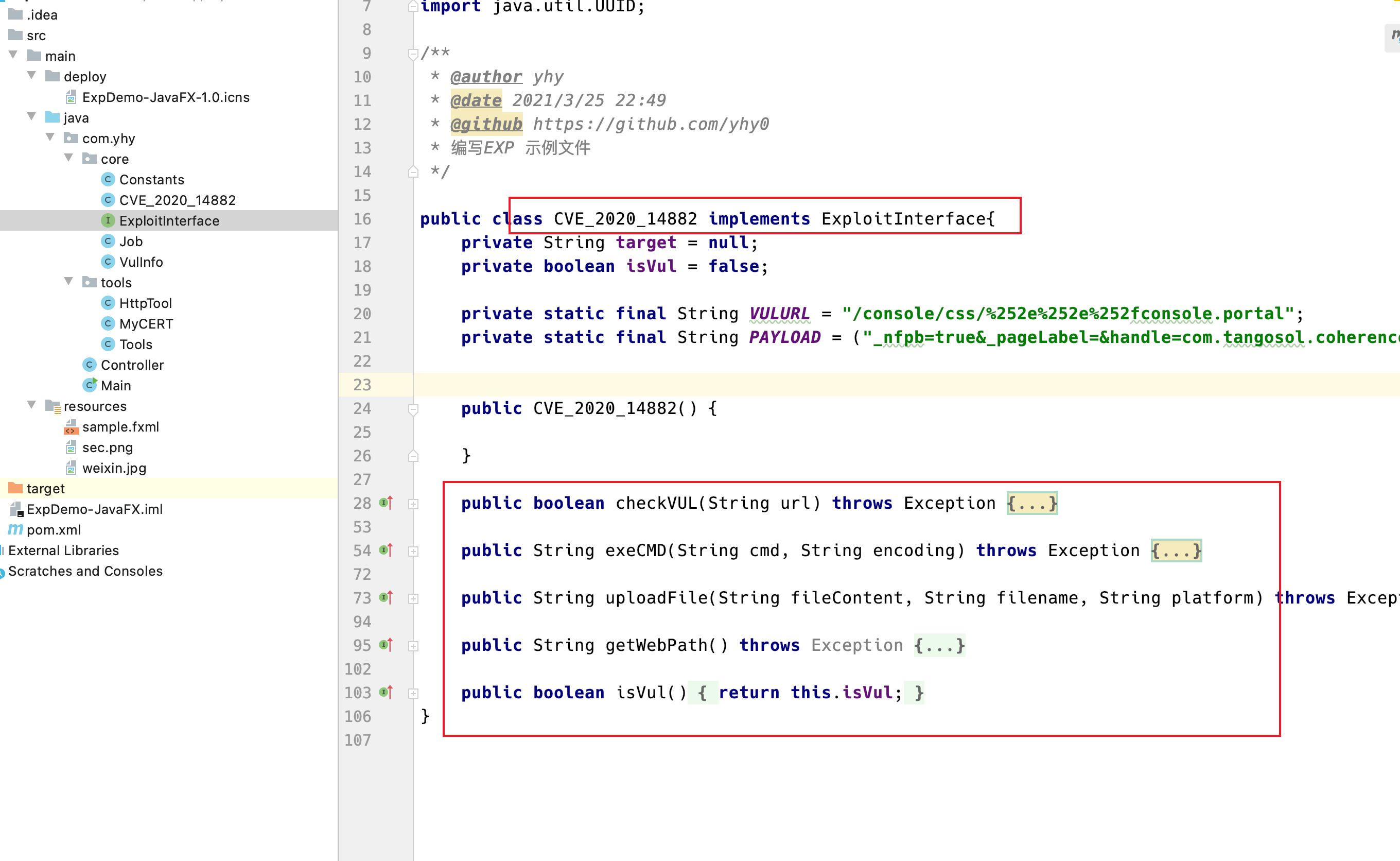Image resolution: width=1400 pixels, height=861 pixels.
Task: Expand folded body of checkVUL method
Action: [x=1032, y=504]
